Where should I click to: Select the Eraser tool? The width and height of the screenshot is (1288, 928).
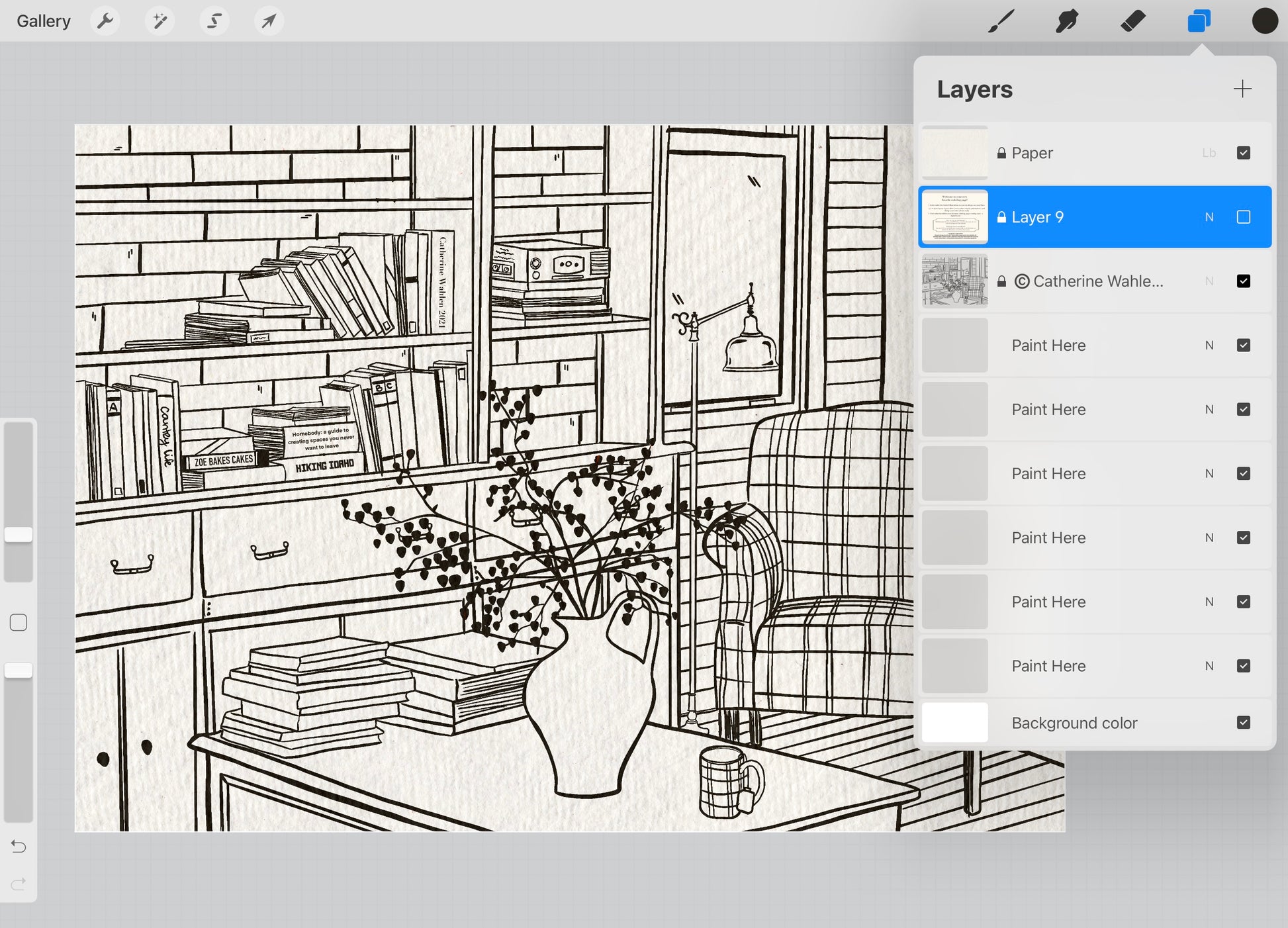[x=1133, y=21]
